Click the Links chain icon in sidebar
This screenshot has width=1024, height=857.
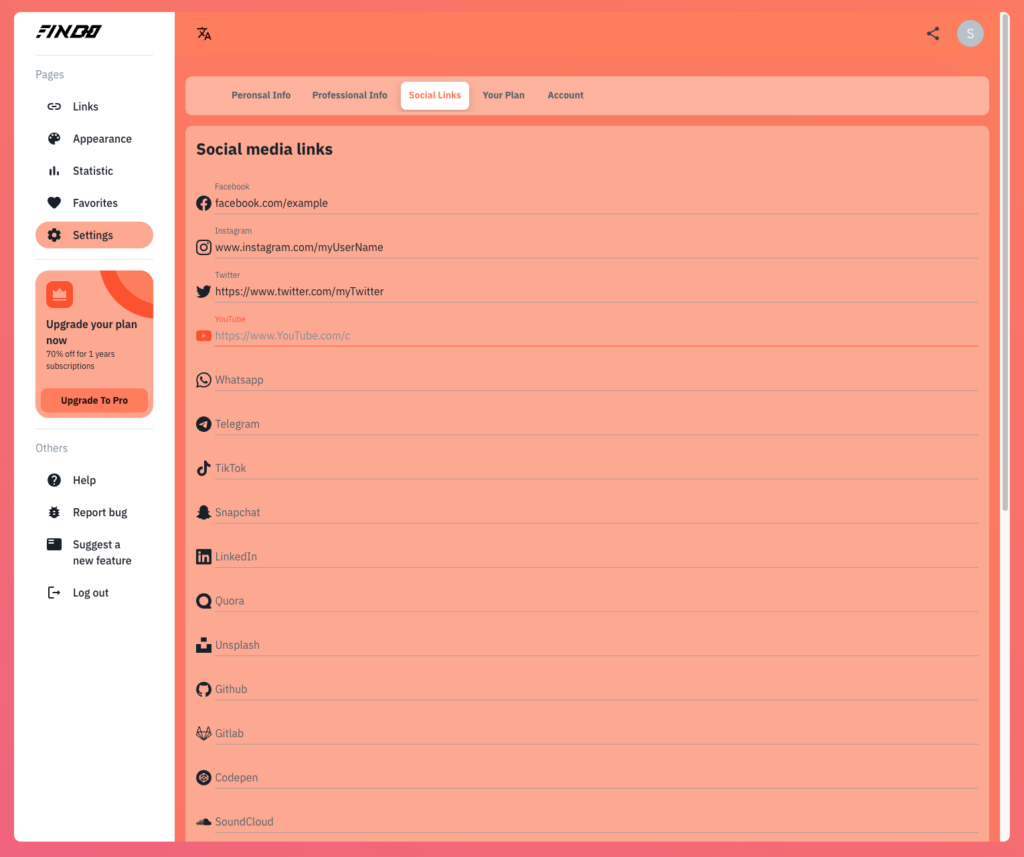[x=54, y=106]
